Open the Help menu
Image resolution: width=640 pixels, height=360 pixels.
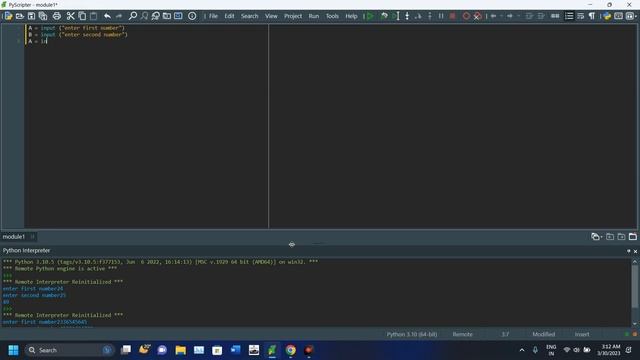point(351,16)
